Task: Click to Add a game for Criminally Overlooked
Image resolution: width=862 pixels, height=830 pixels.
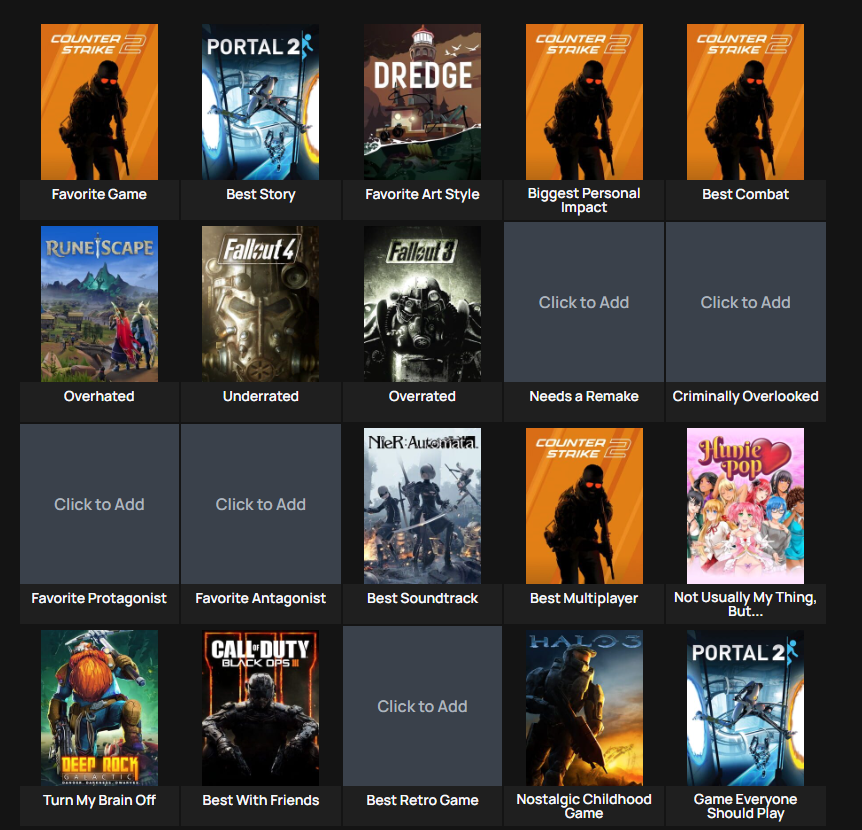Action: point(745,302)
